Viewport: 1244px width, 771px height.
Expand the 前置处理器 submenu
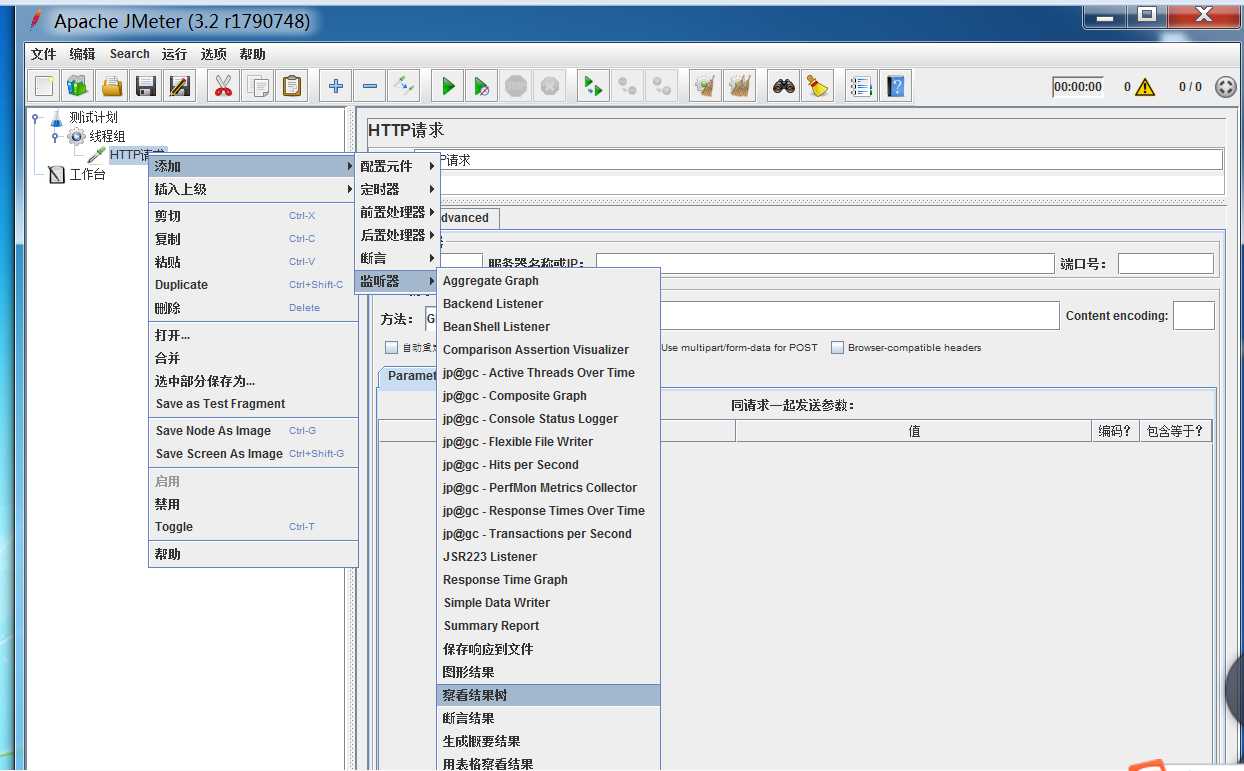pyautogui.click(x=397, y=212)
